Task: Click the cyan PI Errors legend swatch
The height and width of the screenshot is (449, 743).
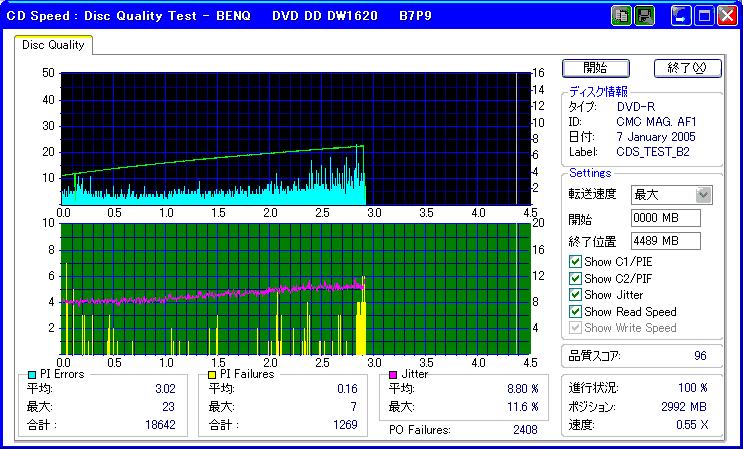Action: [32, 375]
